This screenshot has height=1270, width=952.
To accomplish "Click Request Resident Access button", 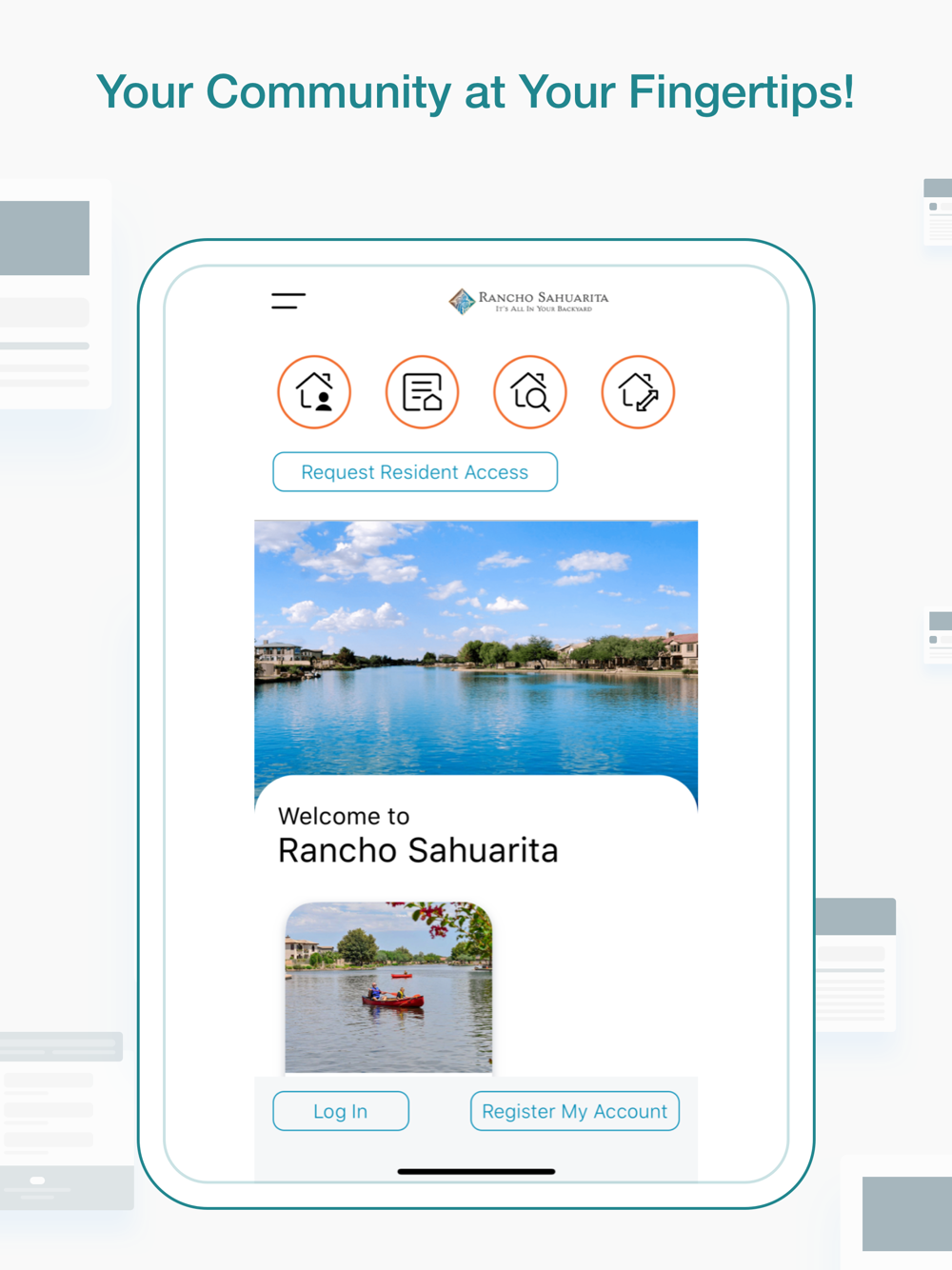I will point(415,472).
